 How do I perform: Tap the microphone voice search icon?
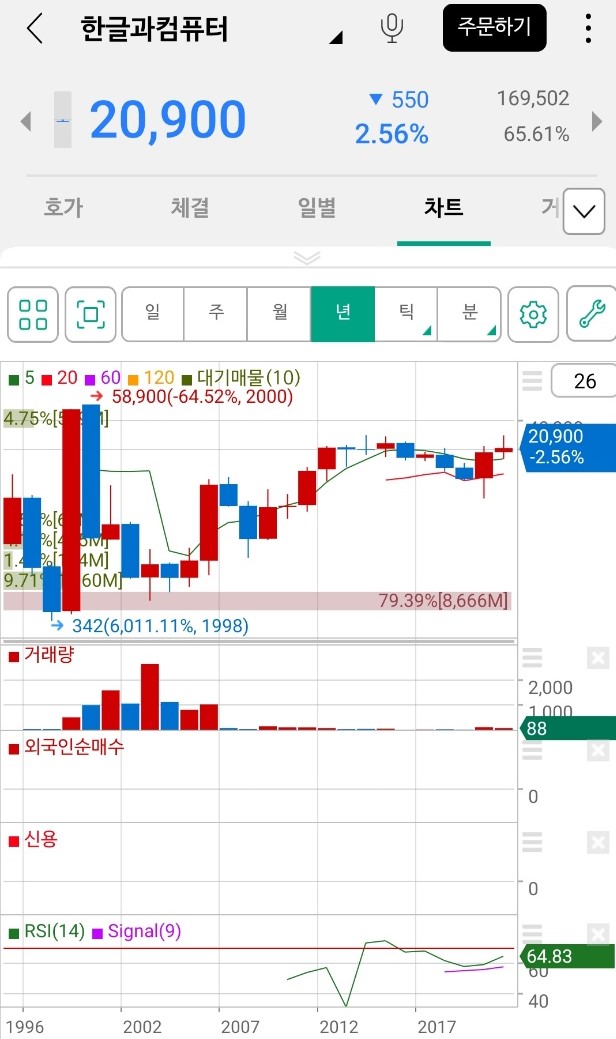click(391, 28)
